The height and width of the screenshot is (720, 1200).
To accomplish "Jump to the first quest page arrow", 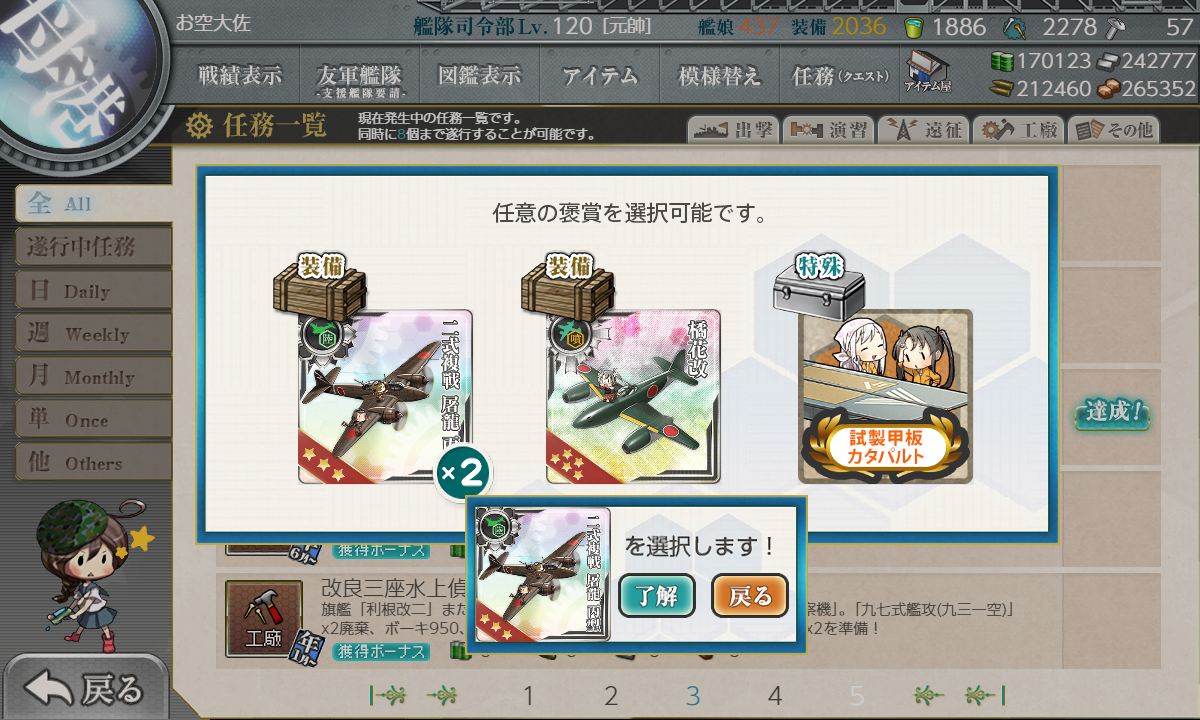I will (388, 696).
